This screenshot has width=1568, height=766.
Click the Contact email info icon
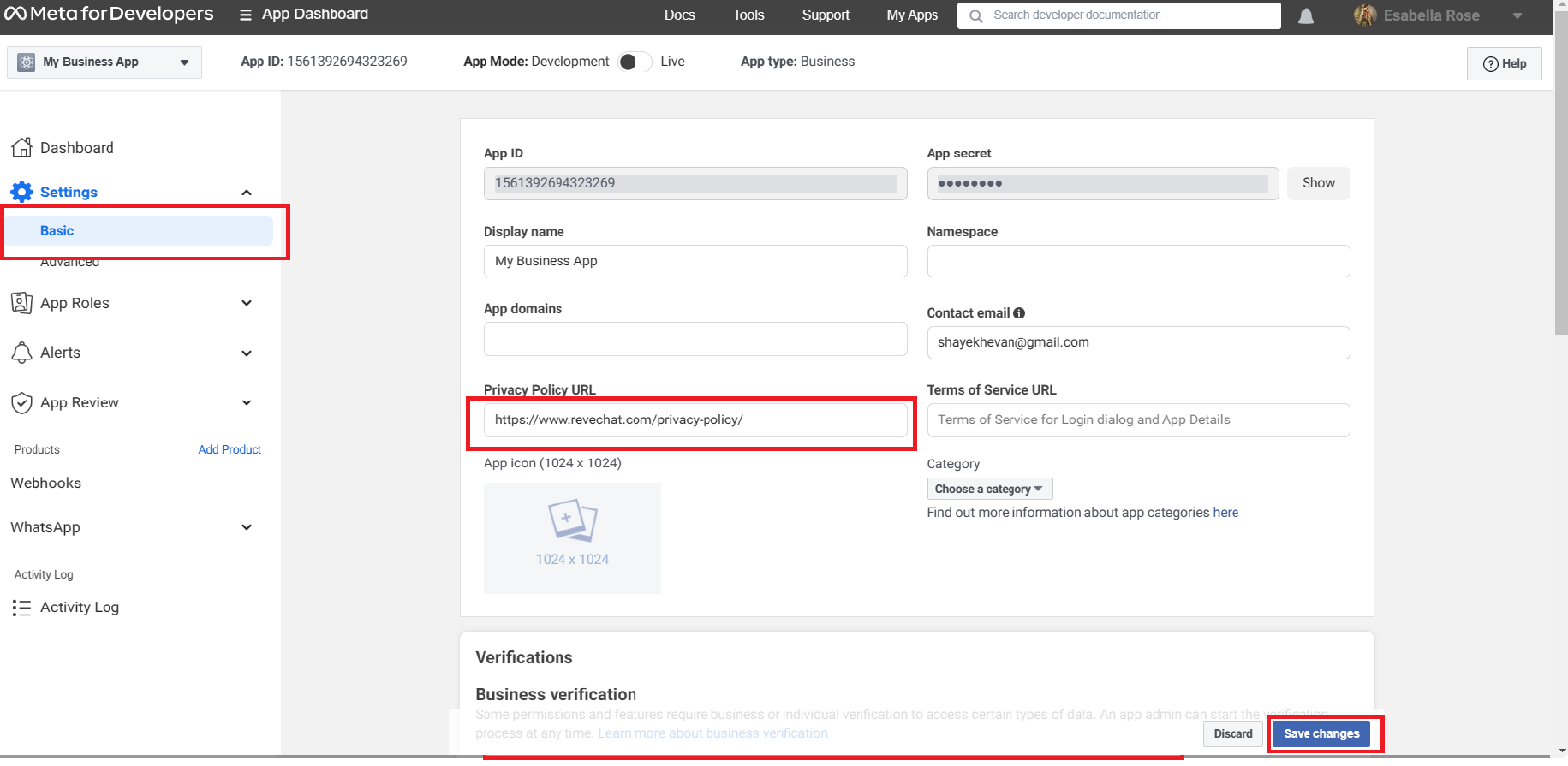(x=1019, y=313)
